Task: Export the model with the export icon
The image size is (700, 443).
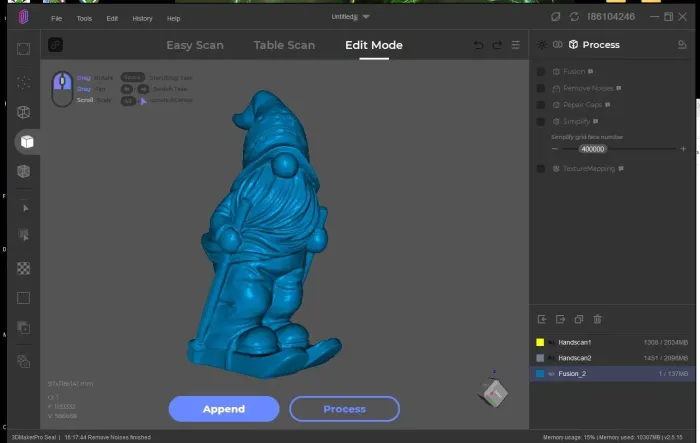Action: (x=560, y=319)
